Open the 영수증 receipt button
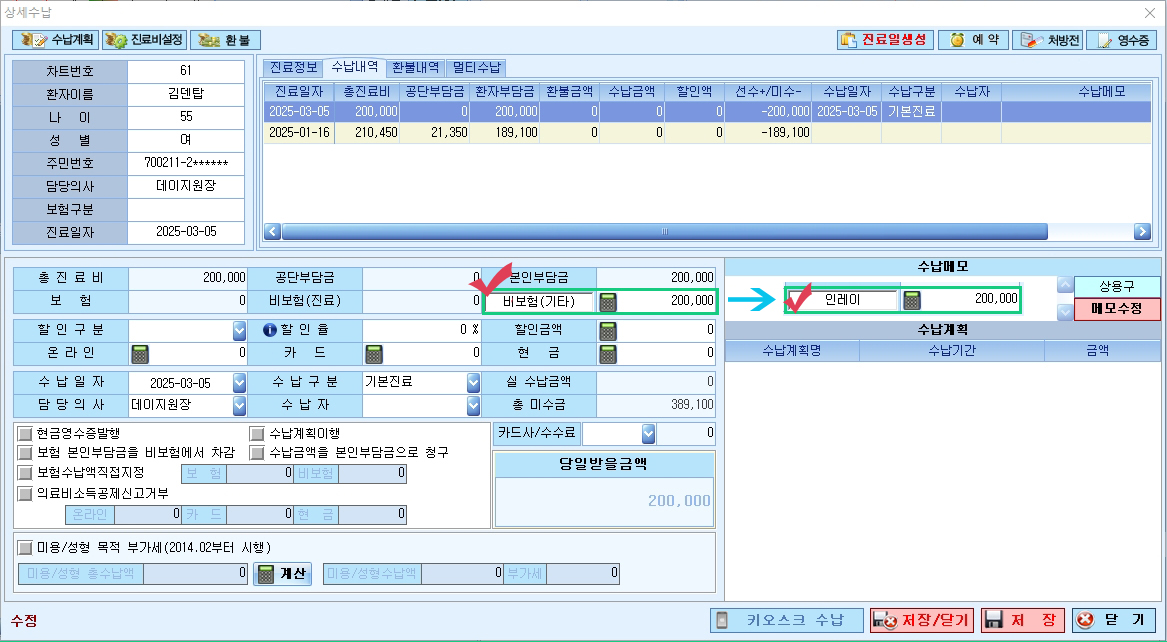Screen dimensions: 1167x642 [x=1122, y=39]
